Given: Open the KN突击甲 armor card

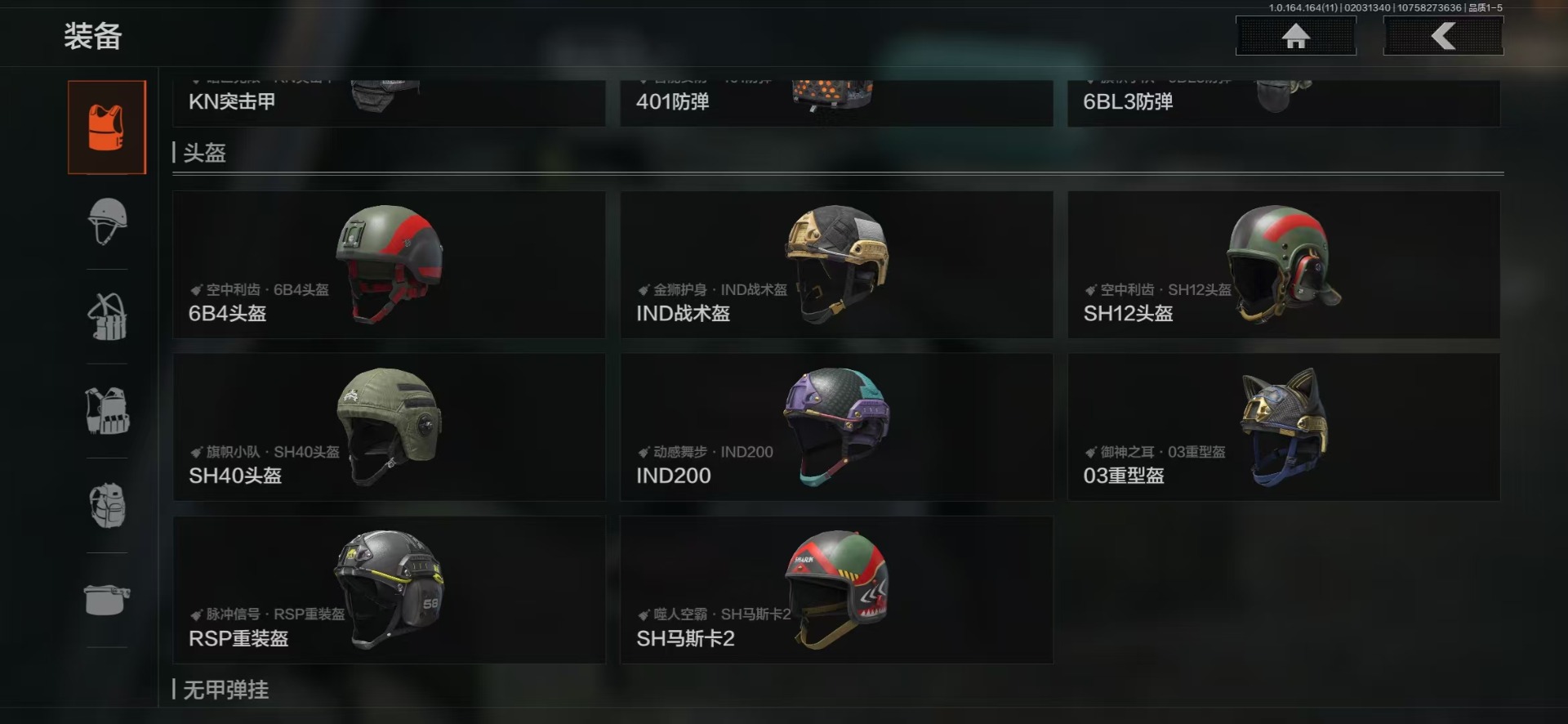Looking at the screenshot, I should click(x=389, y=103).
